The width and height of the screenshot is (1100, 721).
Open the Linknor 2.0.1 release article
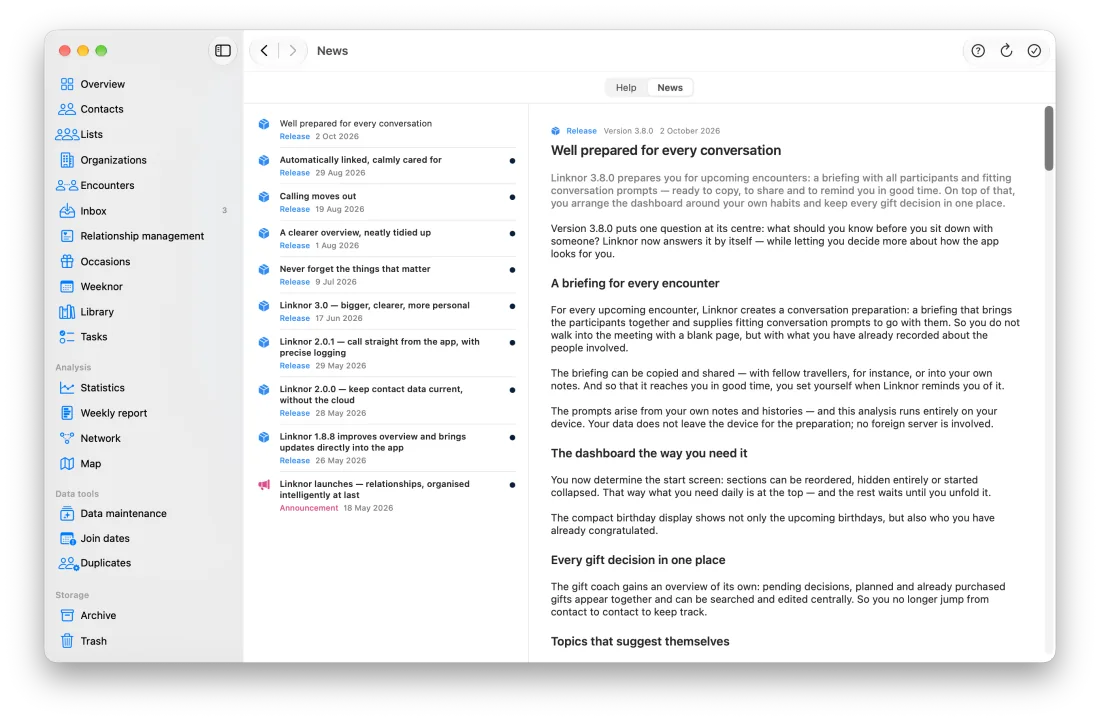click(387, 353)
